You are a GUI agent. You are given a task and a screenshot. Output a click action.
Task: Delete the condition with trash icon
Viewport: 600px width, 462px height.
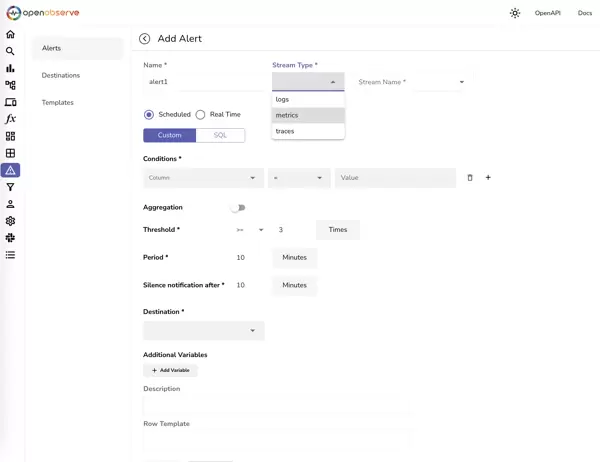[x=470, y=178]
